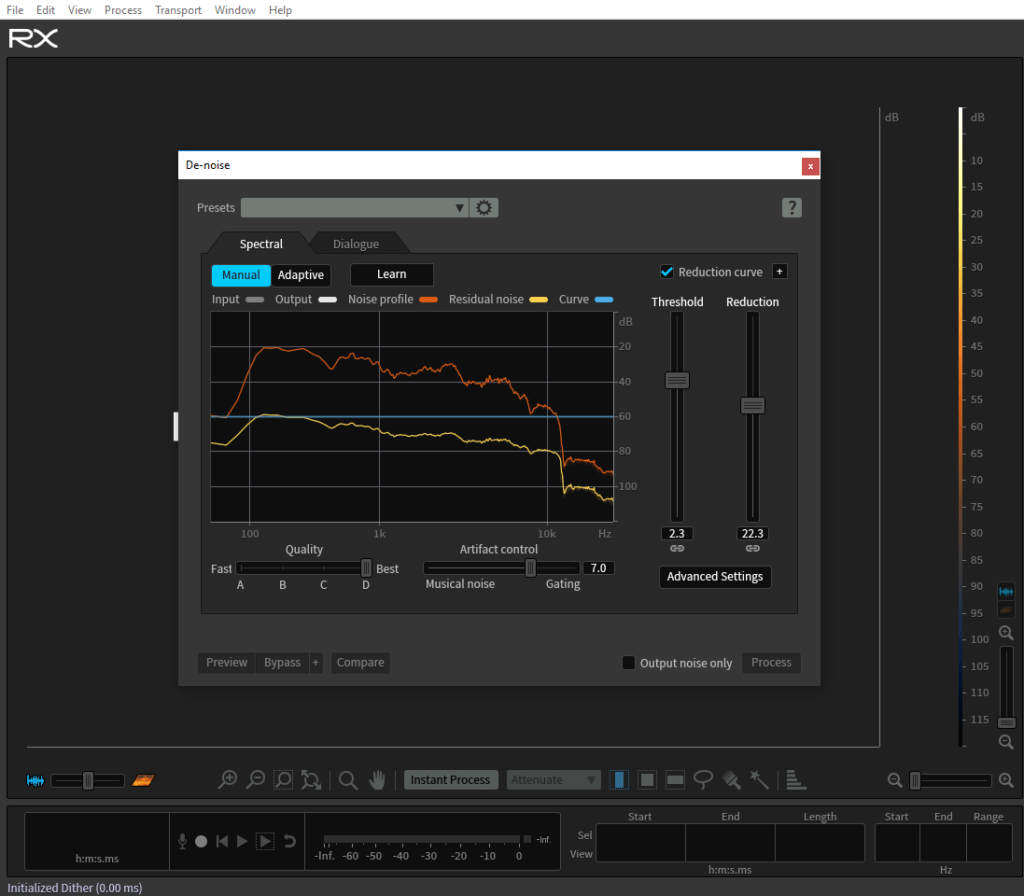This screenshot has height=896, width=1024.
Task: Open the preset settings gear
Action: point(485,208)
